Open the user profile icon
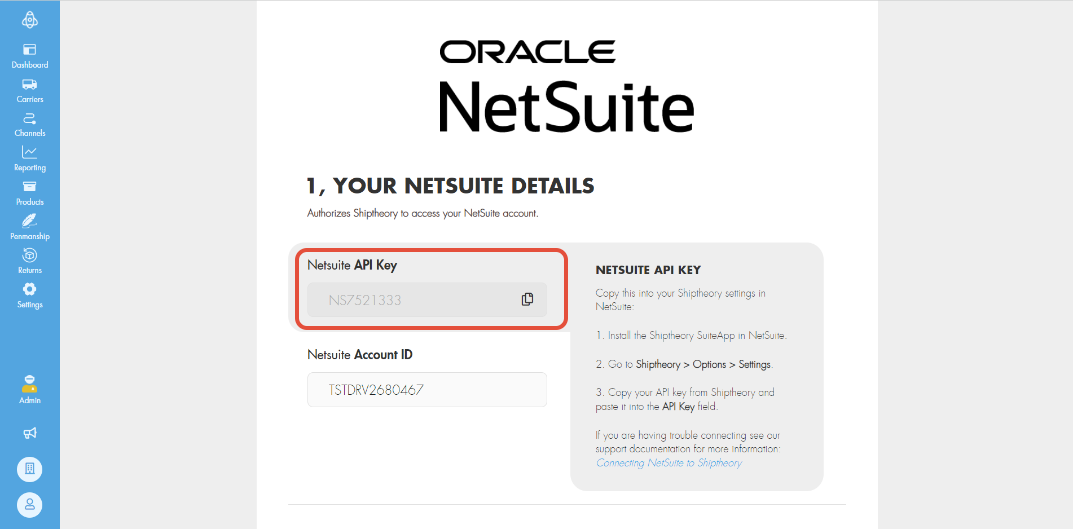Viewport: 1073px width, 529px height. pos(30,504)
